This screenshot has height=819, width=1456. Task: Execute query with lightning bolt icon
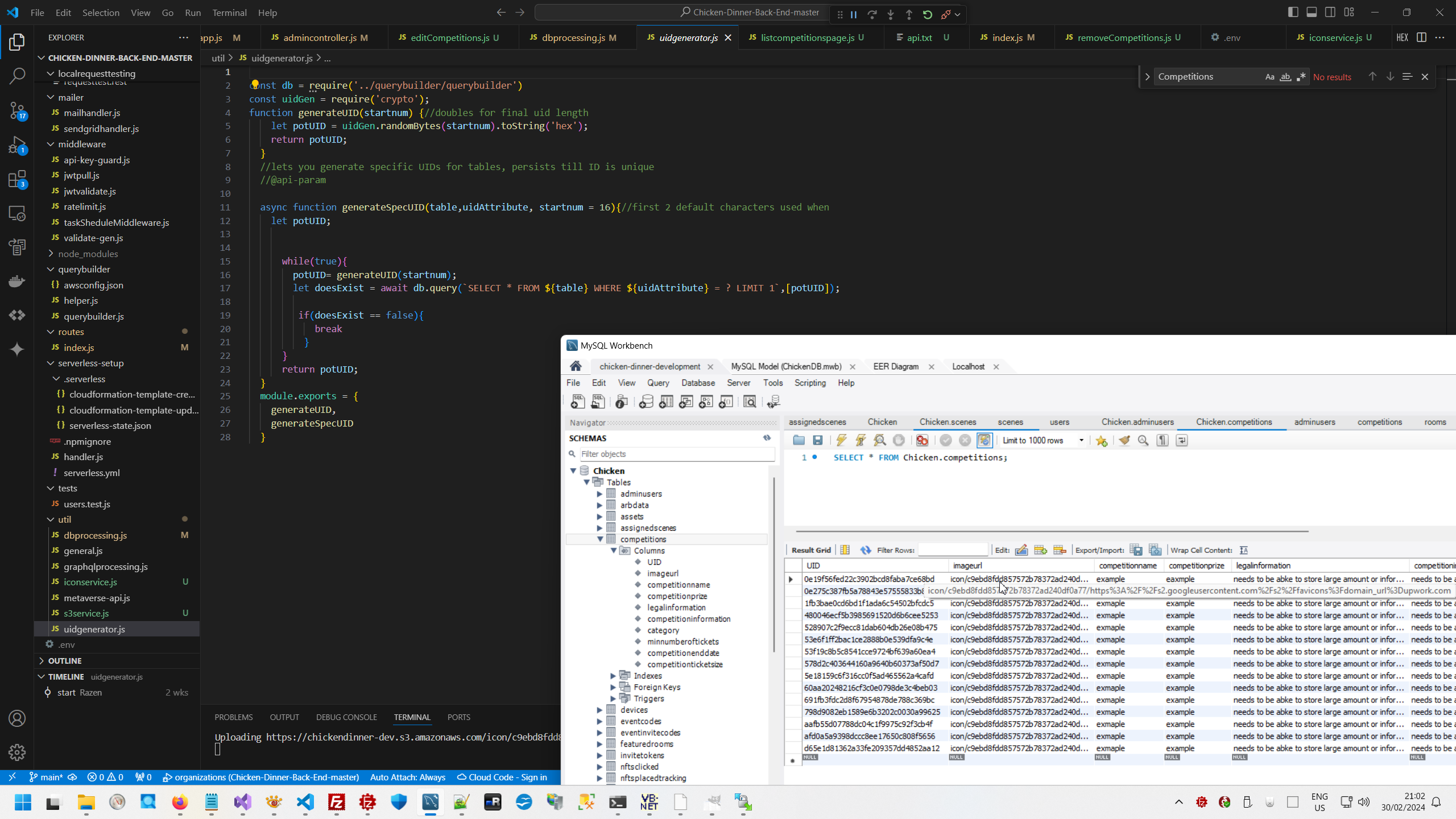pos(841,440)
